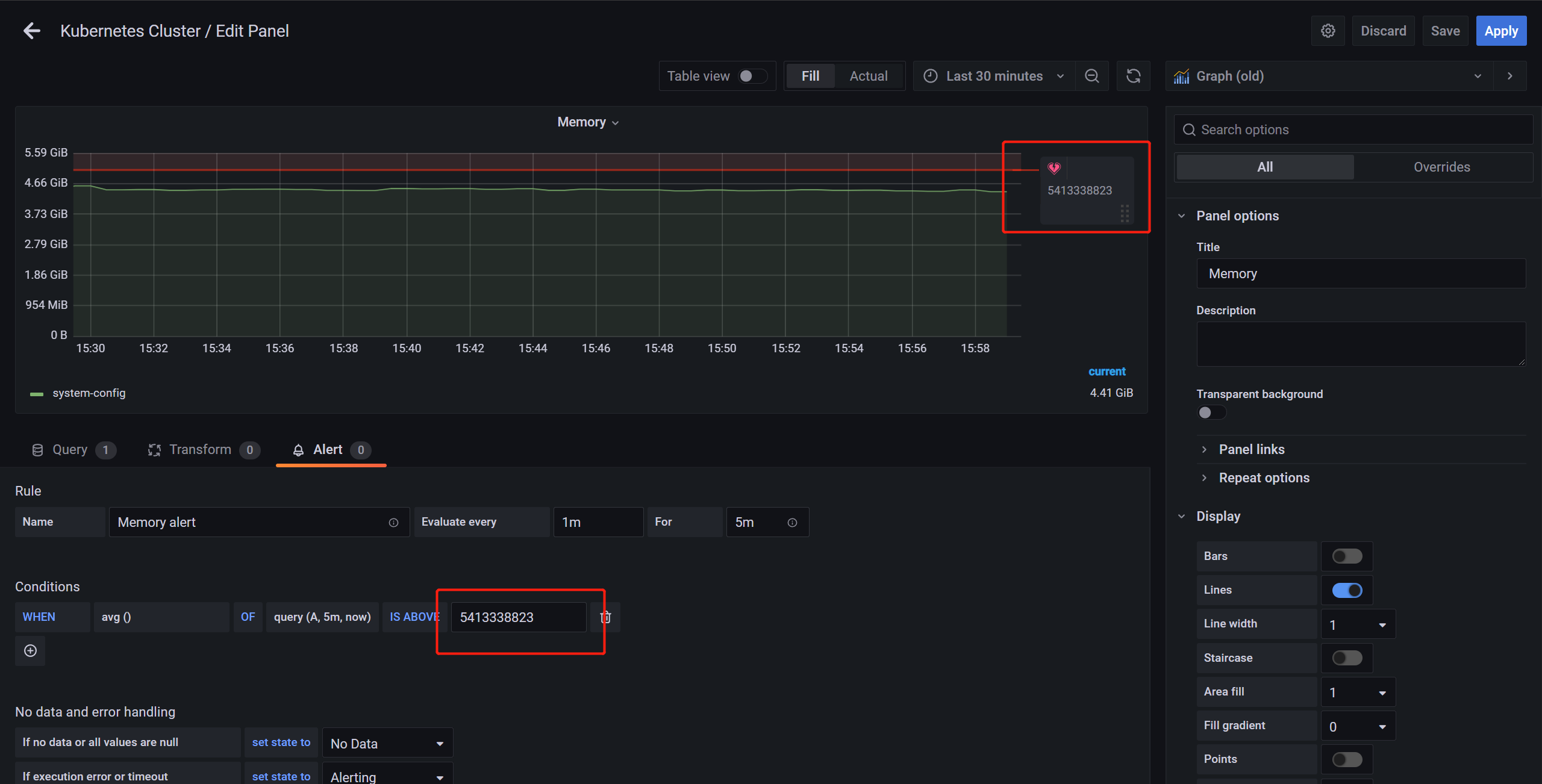The width and height of the screenshot is (1542, 784).
Task: Click the Transform tab icon
Action: pos(154,450)
